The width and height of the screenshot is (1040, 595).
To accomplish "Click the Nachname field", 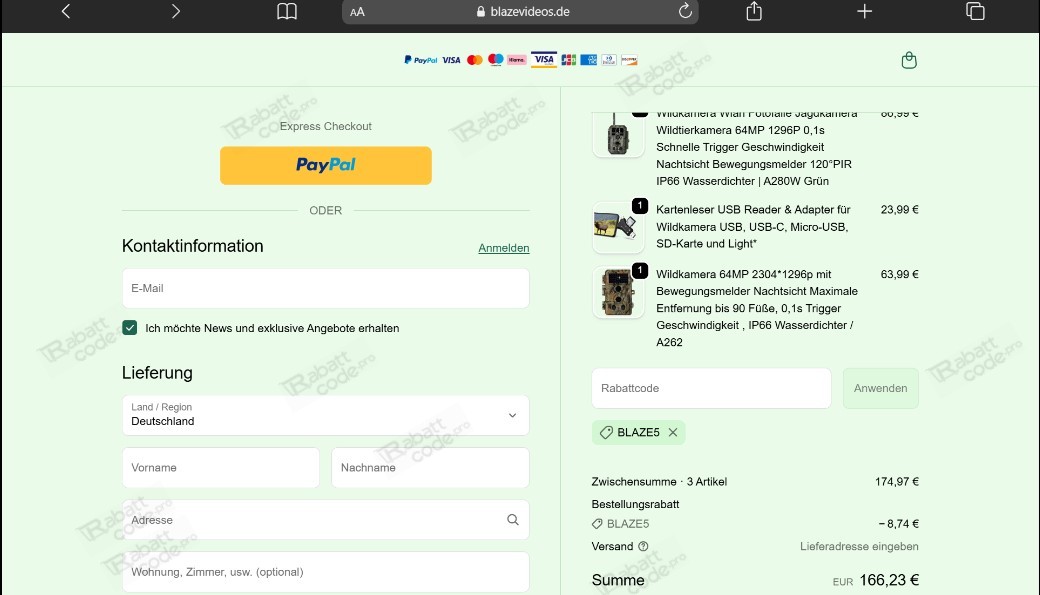I will tap(430, 468).
